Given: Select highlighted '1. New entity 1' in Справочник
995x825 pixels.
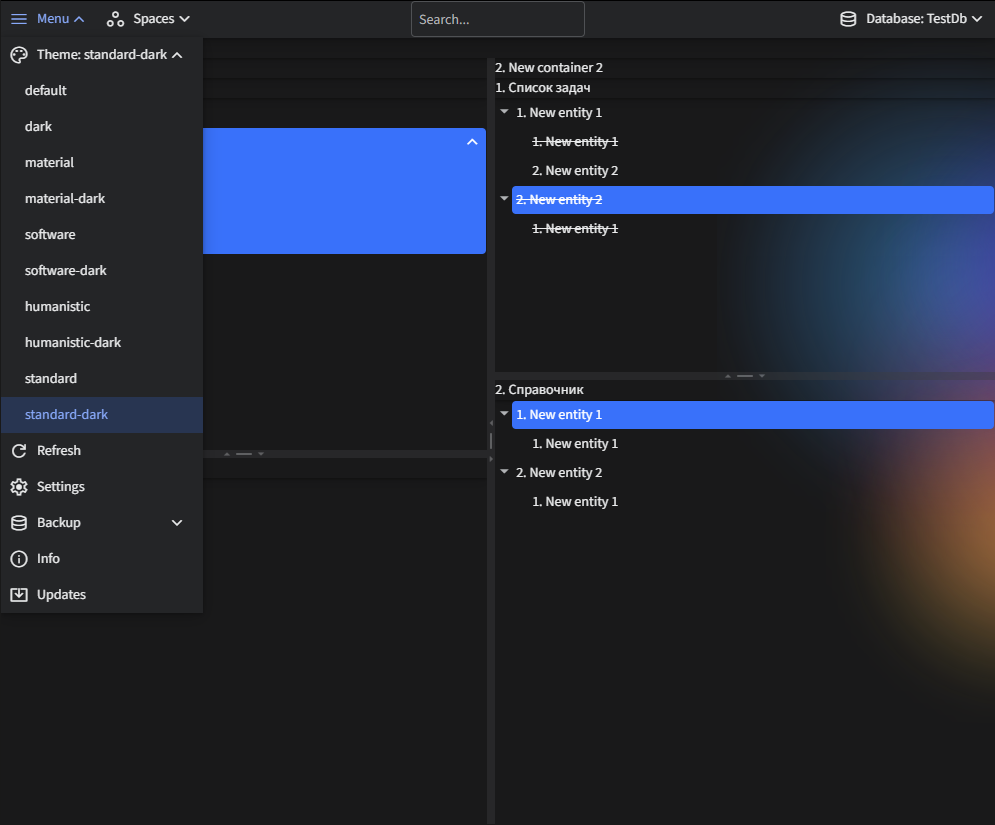Looking at the screenshot, I should point(753,414).
